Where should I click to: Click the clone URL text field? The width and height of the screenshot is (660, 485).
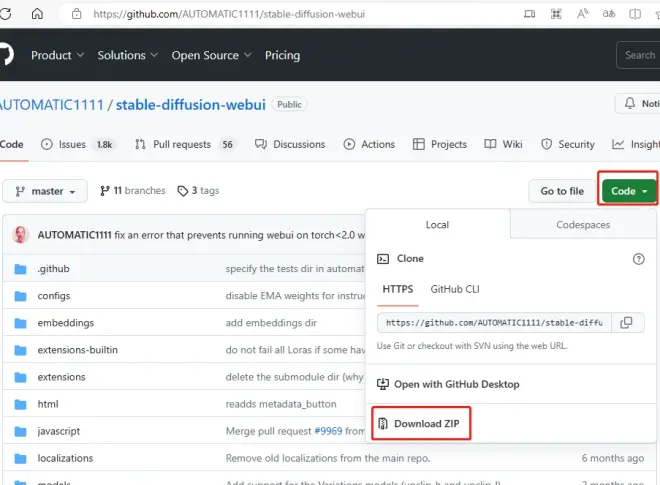494,322
